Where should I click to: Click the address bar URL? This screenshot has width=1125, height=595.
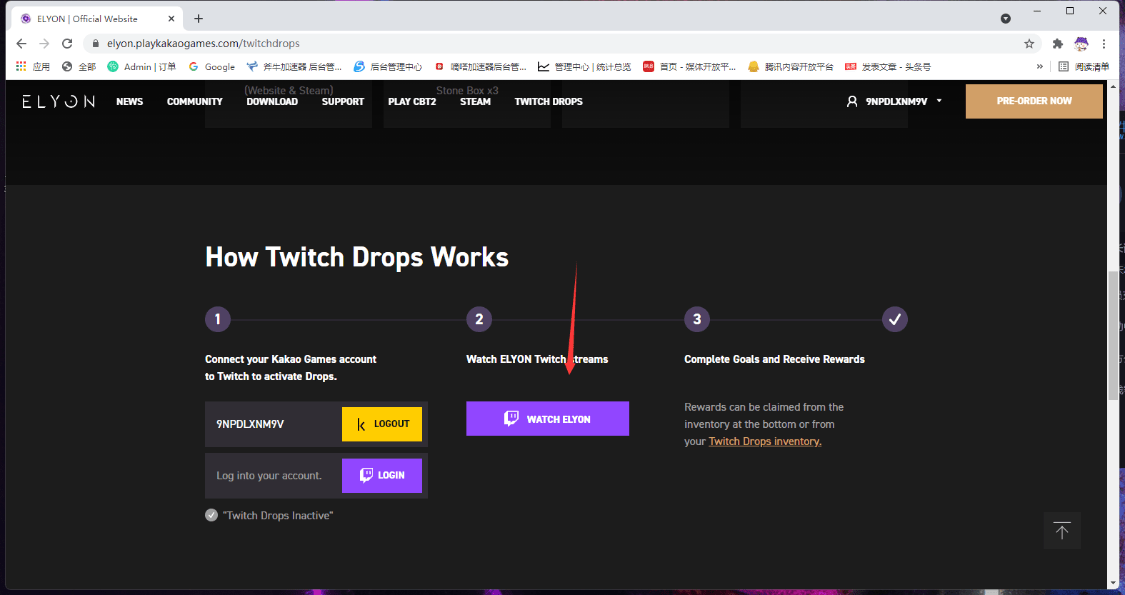point(203,44)
